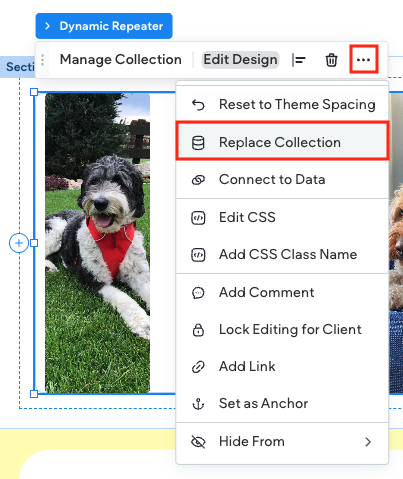The height and width of the screenshot is (479, 403).
Task: Choose Connect to Data option
Action: click(282, 180)
